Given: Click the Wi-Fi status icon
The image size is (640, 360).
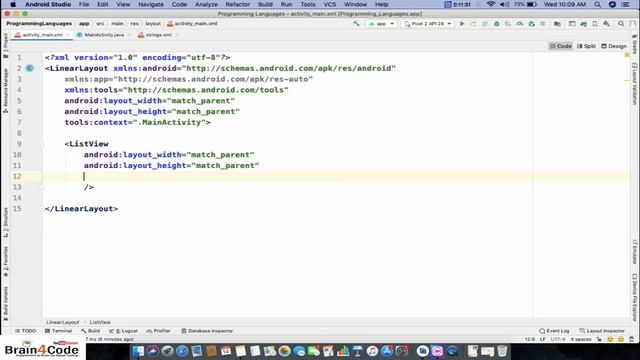Looking at the screenshot, I should [x=491, y=4].
